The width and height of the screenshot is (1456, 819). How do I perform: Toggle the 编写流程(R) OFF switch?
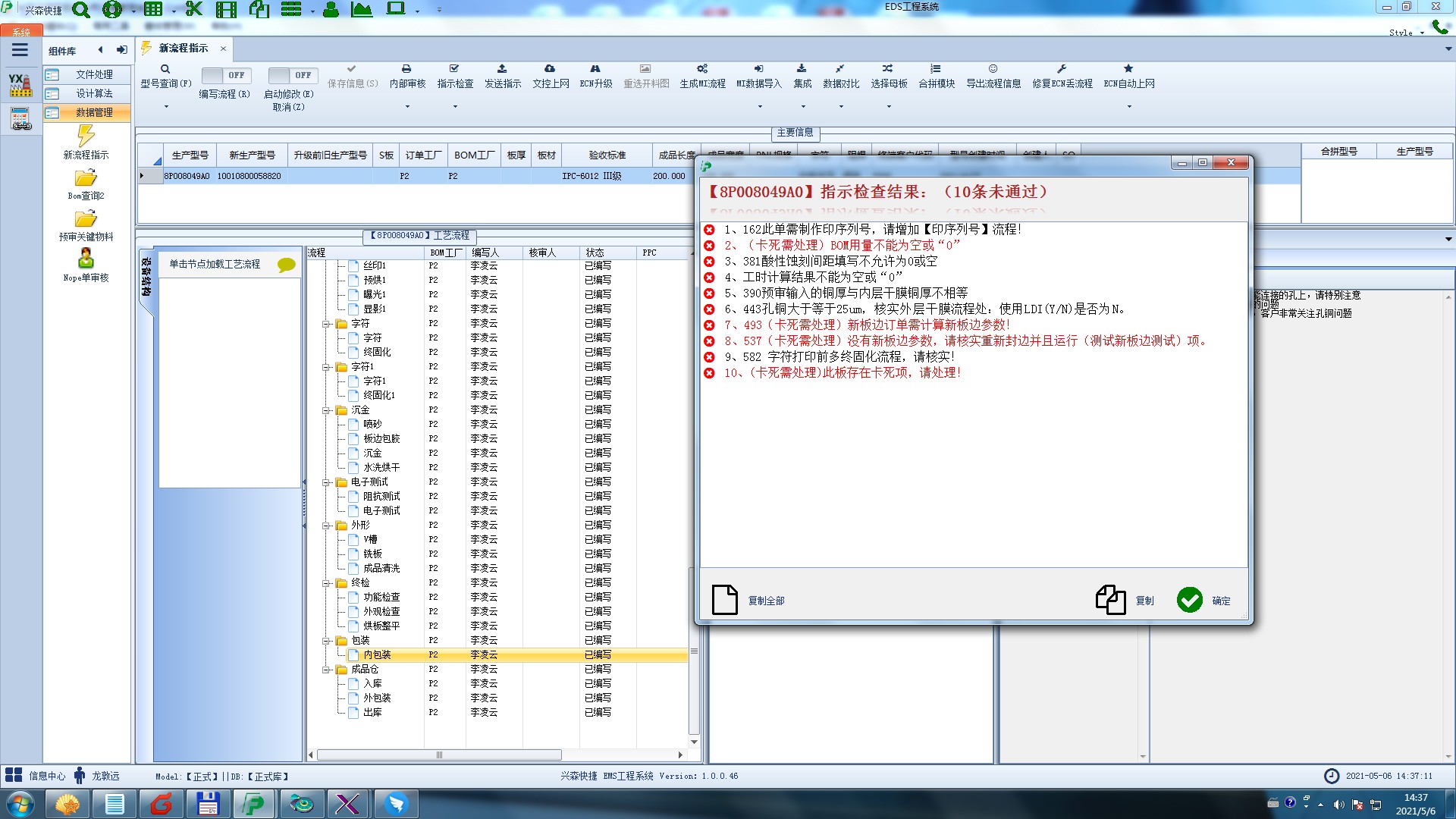(x=226, y=75)
